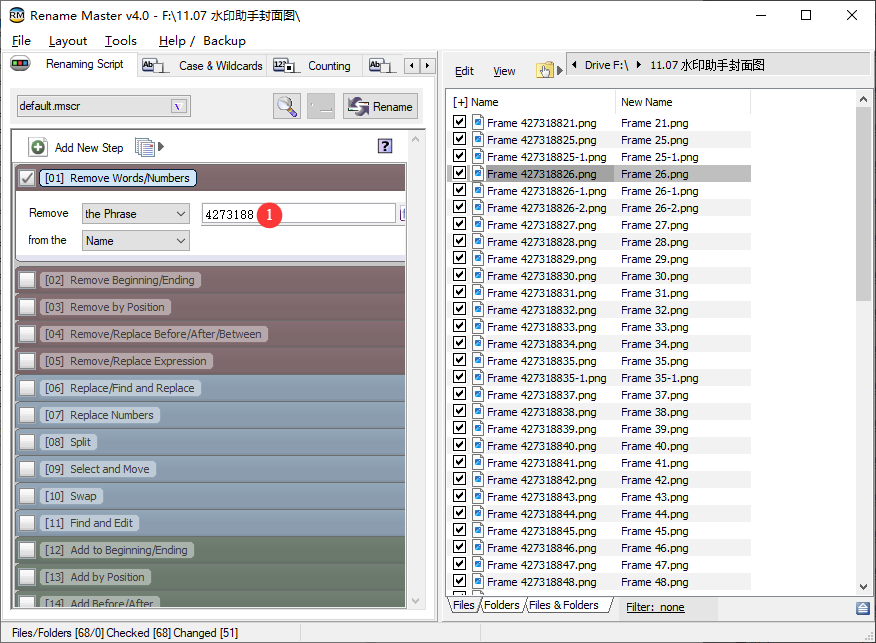Click the folder browse hand icon
Viewport: 876px width, 643px height.
[x=545, y=70]
